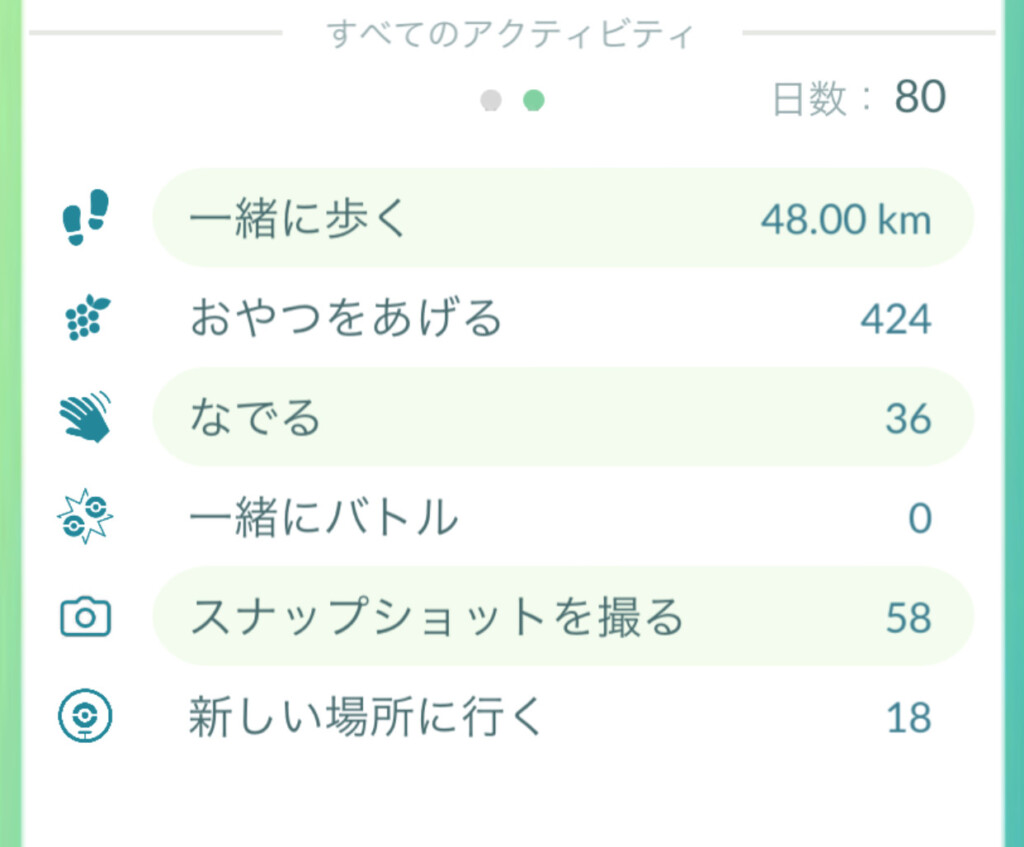Tap the 48.00 km distance value
The height and width of the screenshot is (847, 1024).
pos(845,219)
